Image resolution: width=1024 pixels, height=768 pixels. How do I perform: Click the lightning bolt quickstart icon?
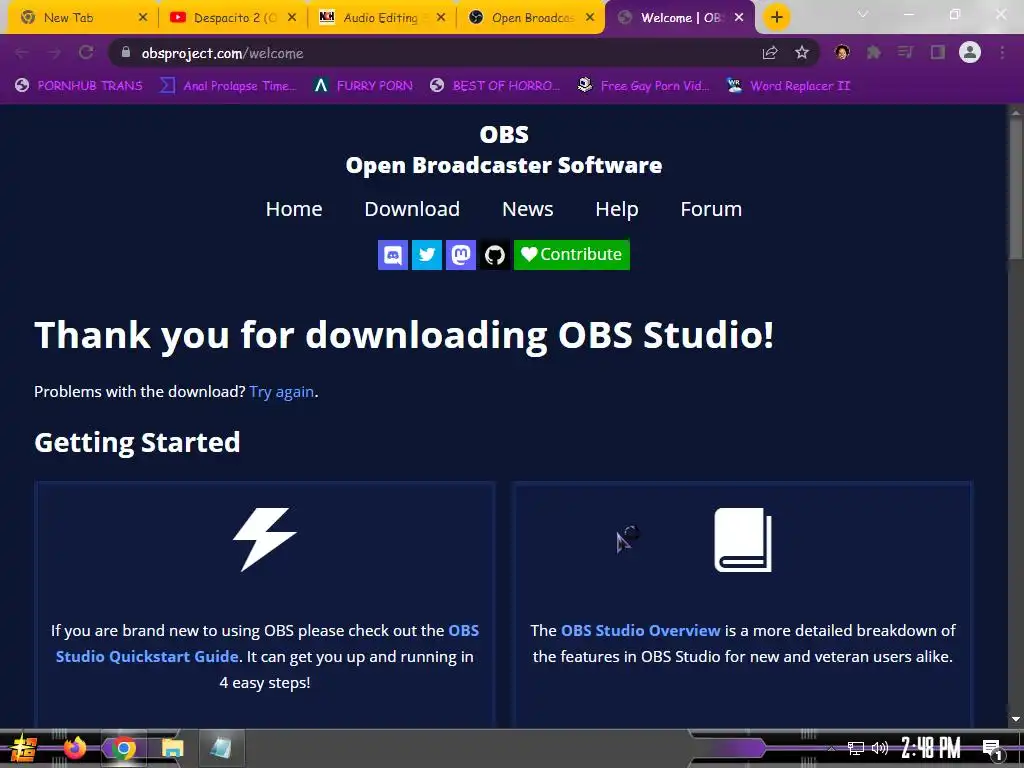coord(264,539)
